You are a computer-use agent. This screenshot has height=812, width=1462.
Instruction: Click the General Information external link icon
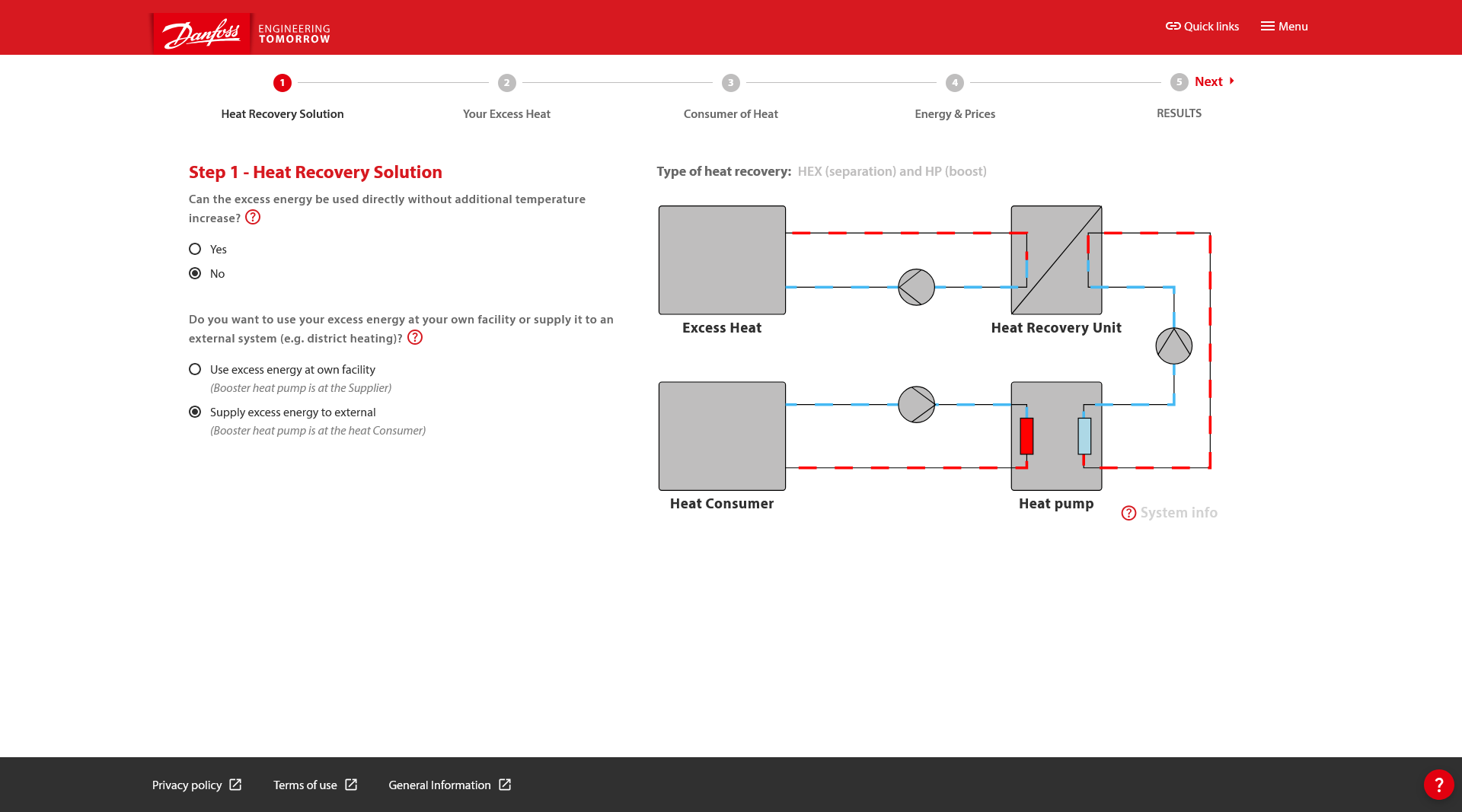point(505,785)
